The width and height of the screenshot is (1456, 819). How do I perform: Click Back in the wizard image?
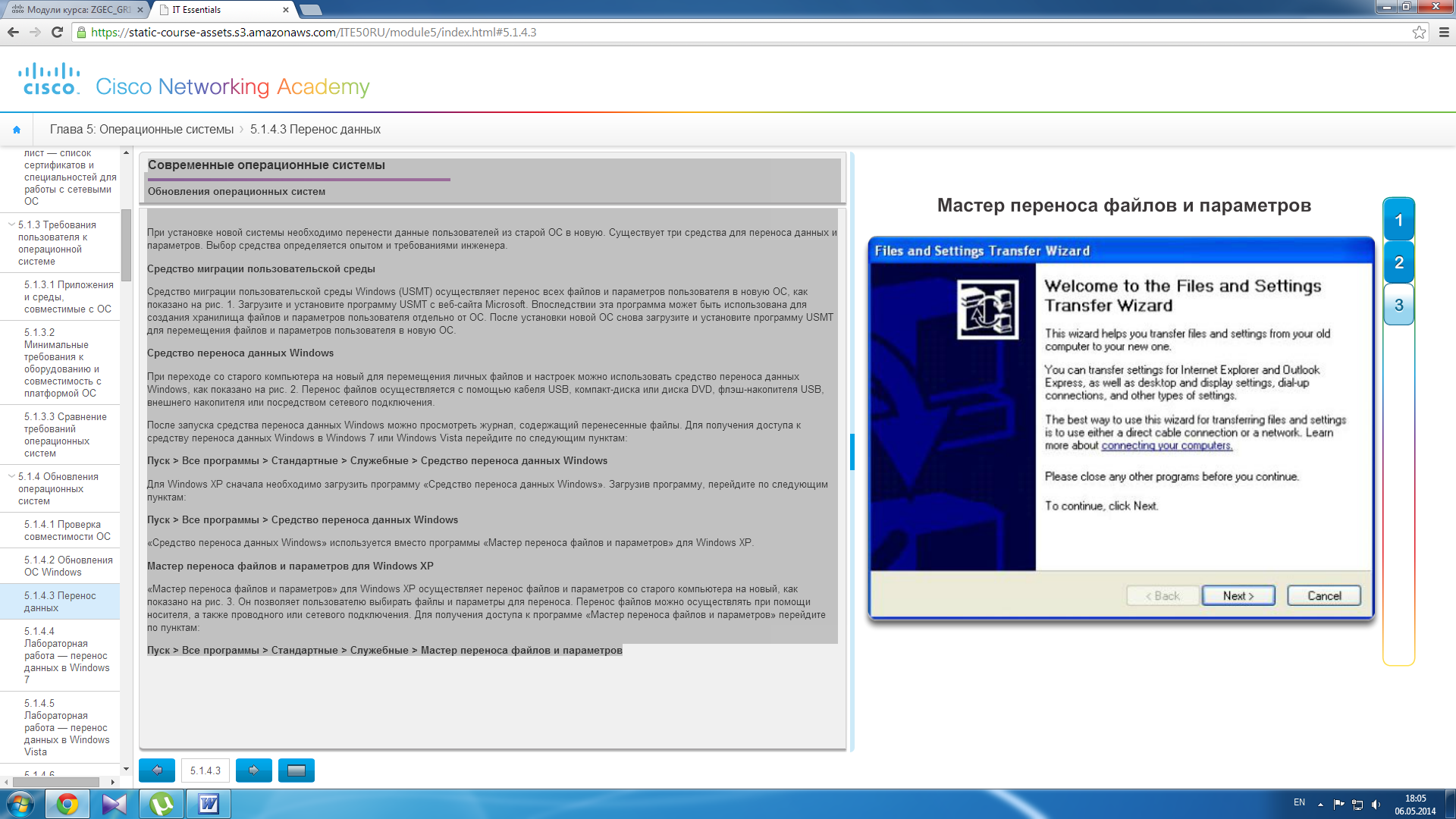tap(1163, 596)
